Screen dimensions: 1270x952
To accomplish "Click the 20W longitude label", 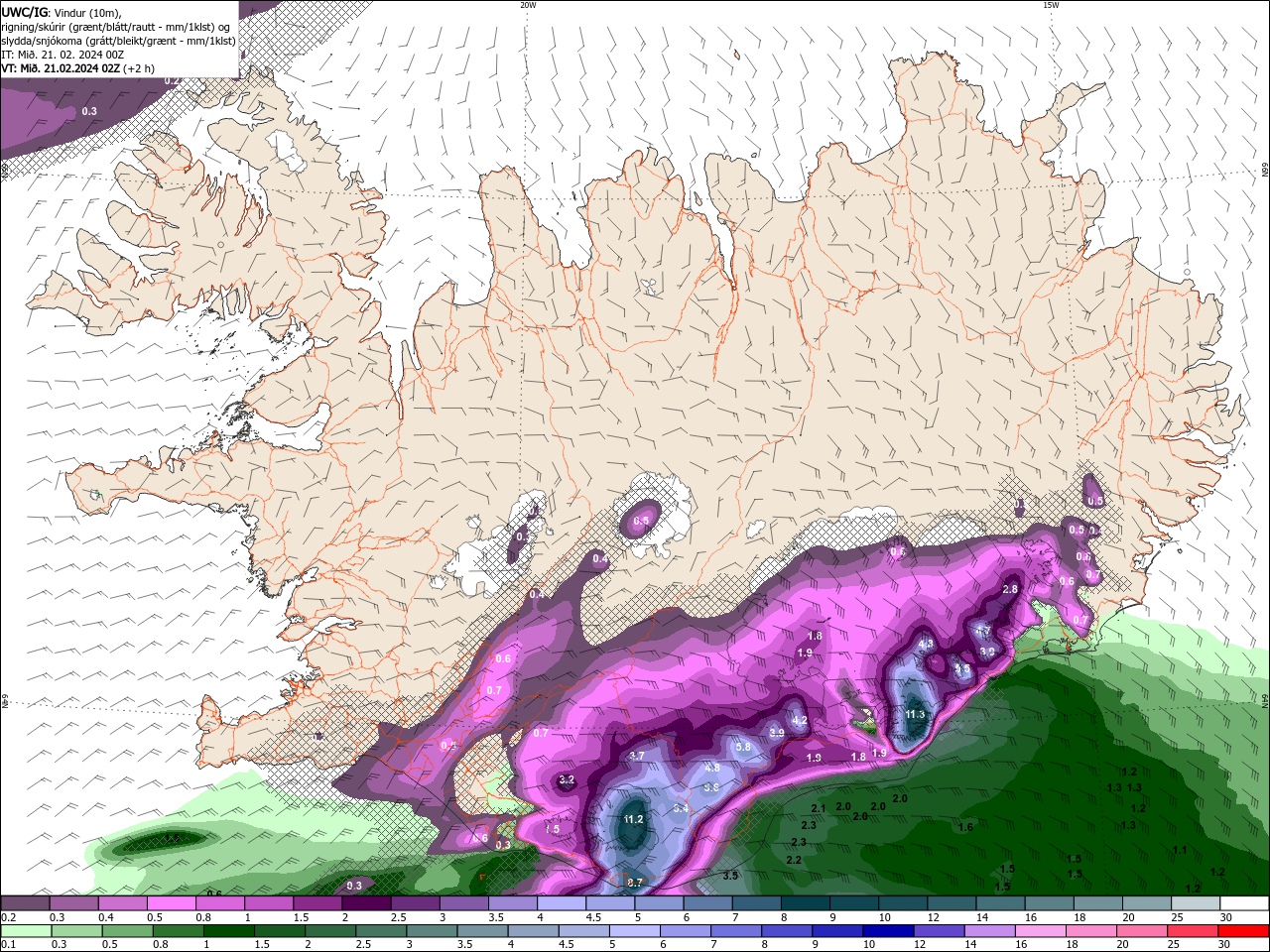I will coord(528,5).
